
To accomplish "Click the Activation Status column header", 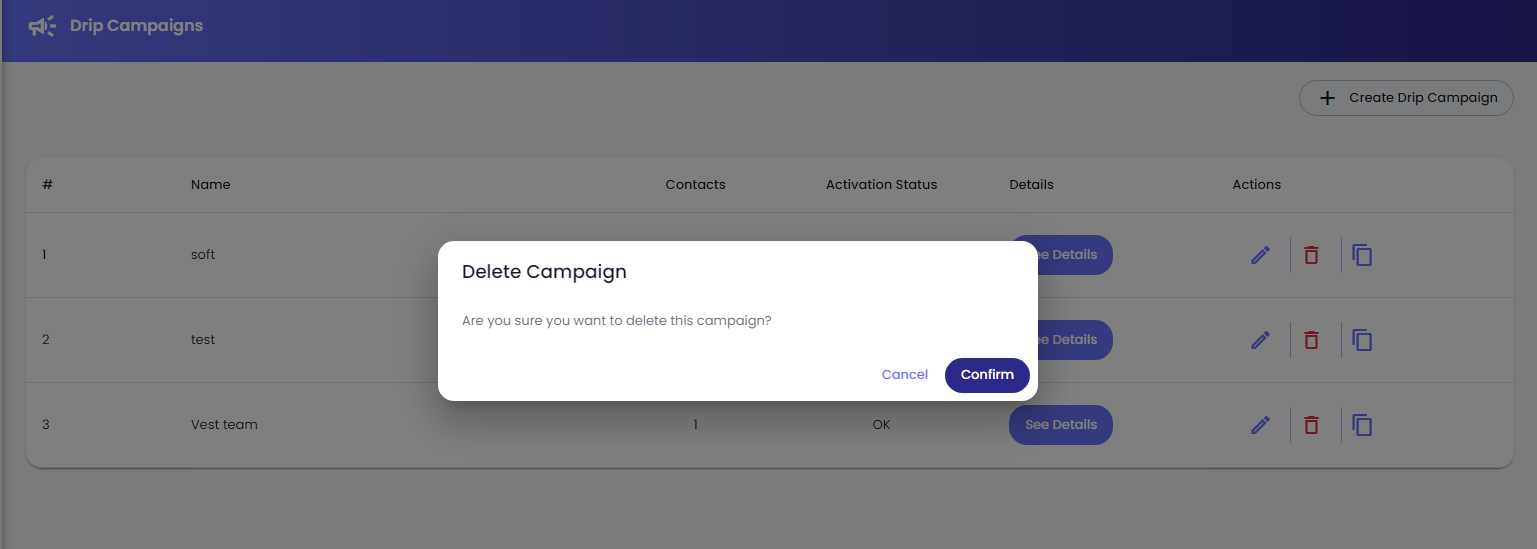I will (881, 185).
